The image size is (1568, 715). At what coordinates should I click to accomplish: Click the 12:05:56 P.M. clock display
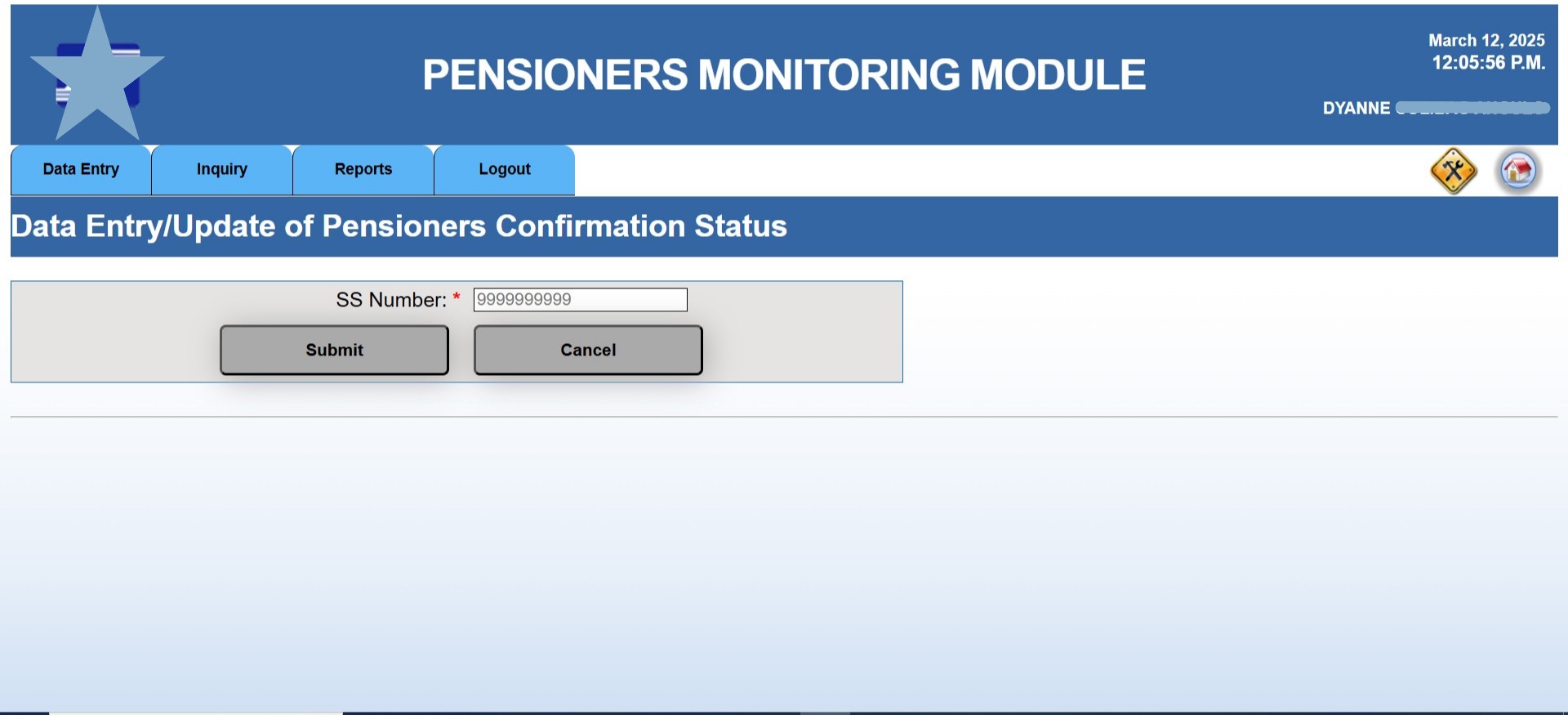click(1488, 63)
